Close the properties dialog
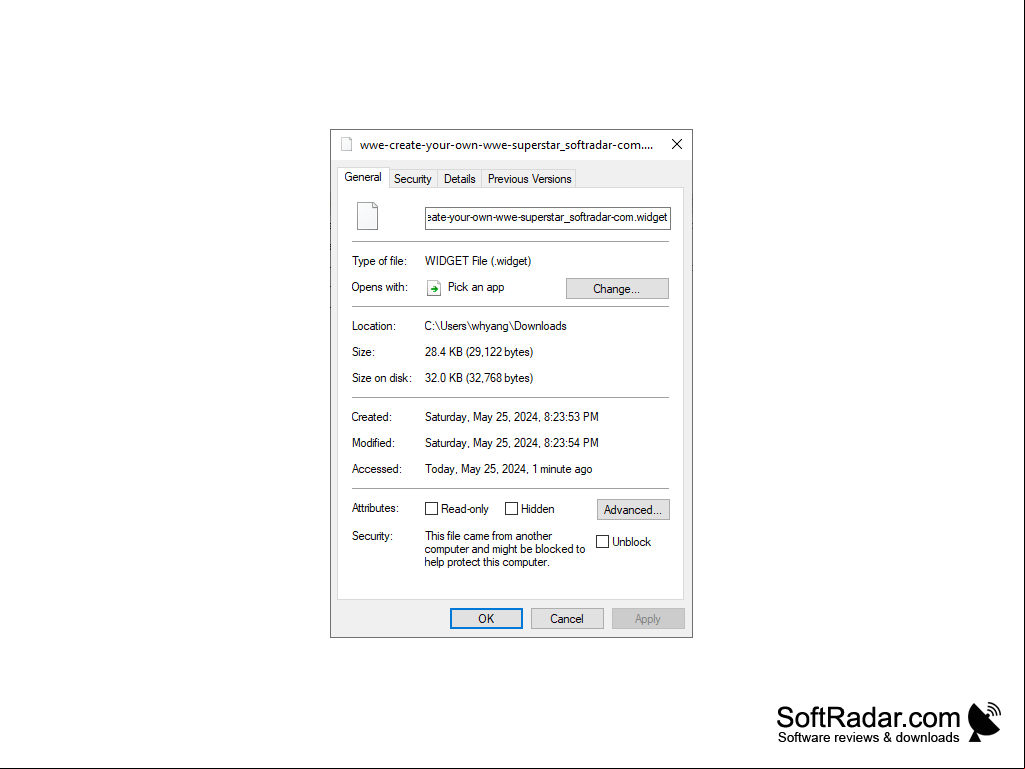1025x769 pixels. [677, 145]
